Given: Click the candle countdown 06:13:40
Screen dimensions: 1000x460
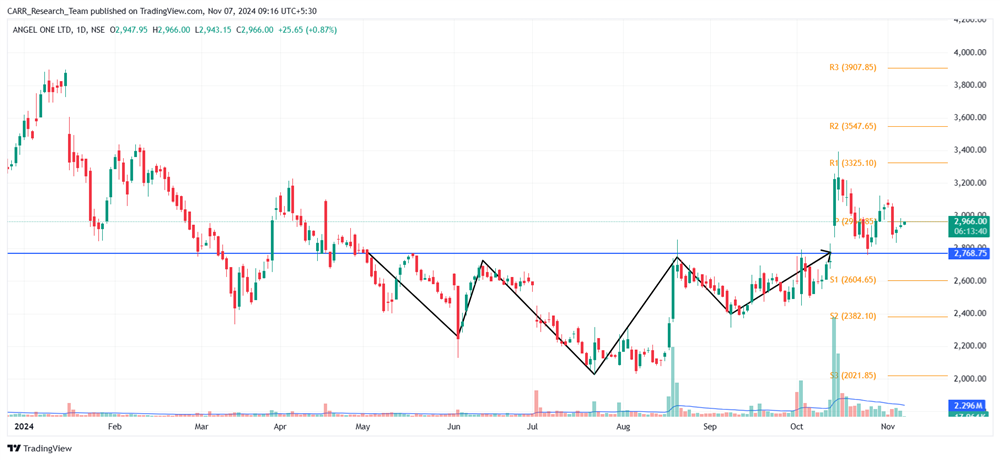Looking at the screenshot, I should pyautogui.click(x=969, y=231).
